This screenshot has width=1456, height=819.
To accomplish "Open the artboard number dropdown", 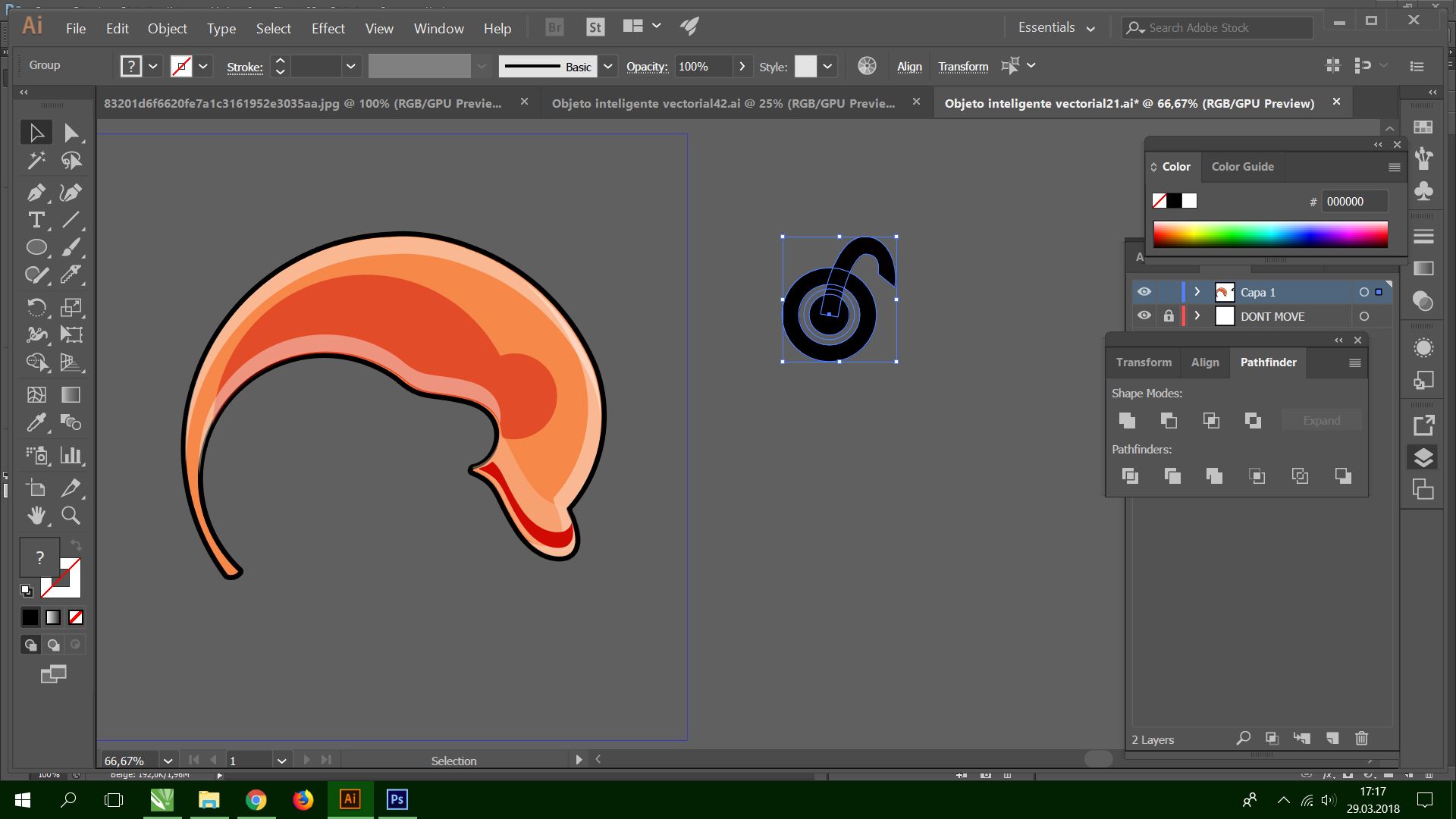I will 281,760.
